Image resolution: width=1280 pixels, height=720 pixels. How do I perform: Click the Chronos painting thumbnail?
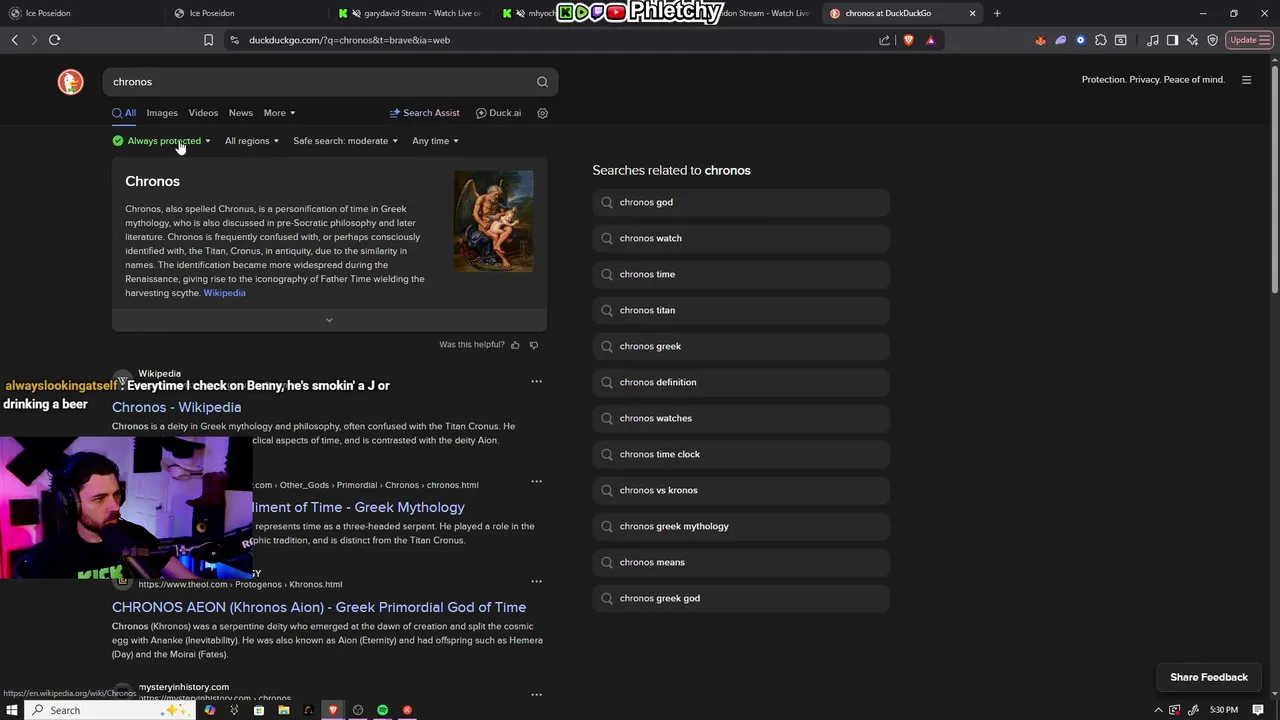pos(493,221)
